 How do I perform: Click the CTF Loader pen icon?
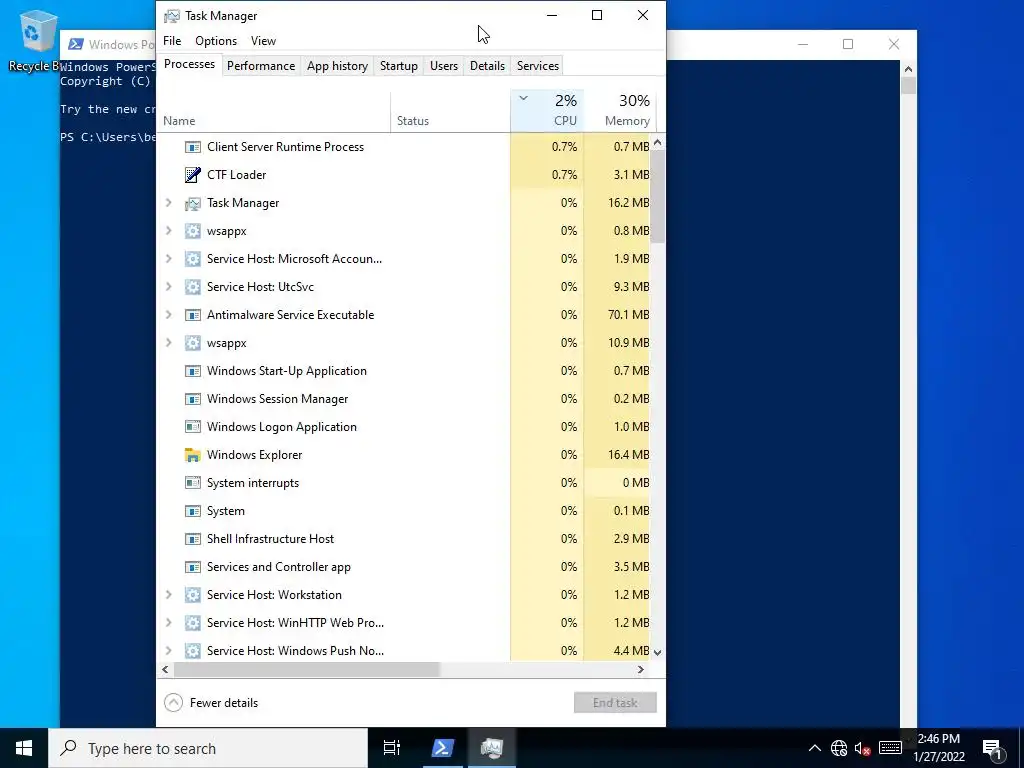click(x=192, y=175)
